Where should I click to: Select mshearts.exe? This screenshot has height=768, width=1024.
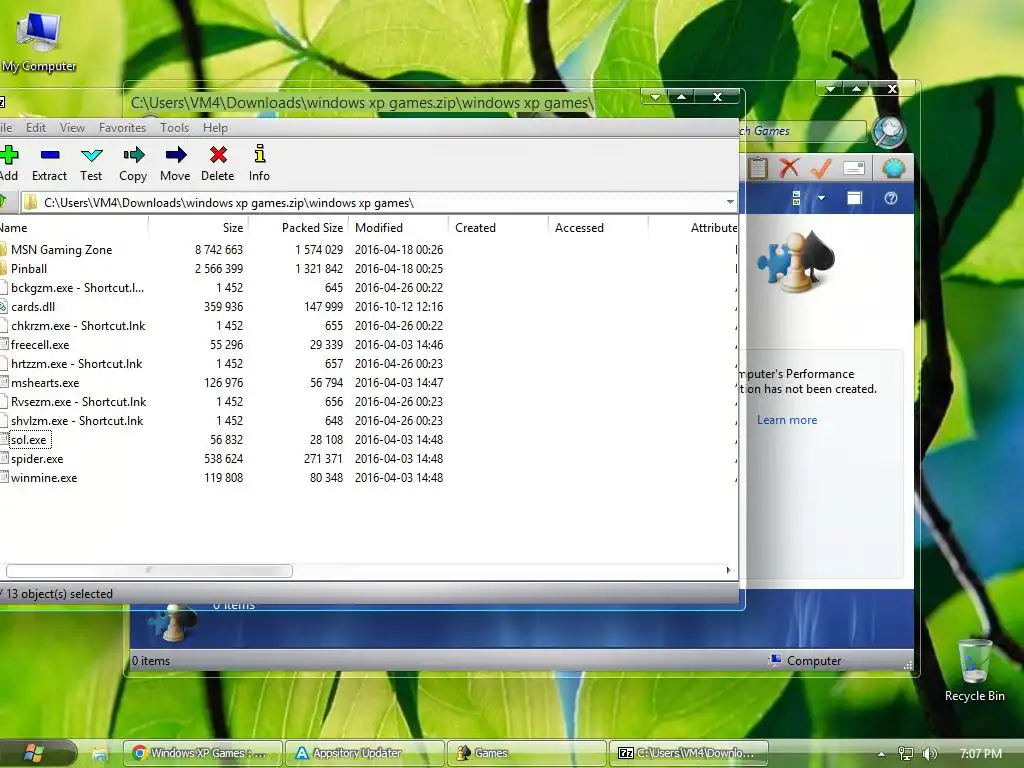point(45,382)
